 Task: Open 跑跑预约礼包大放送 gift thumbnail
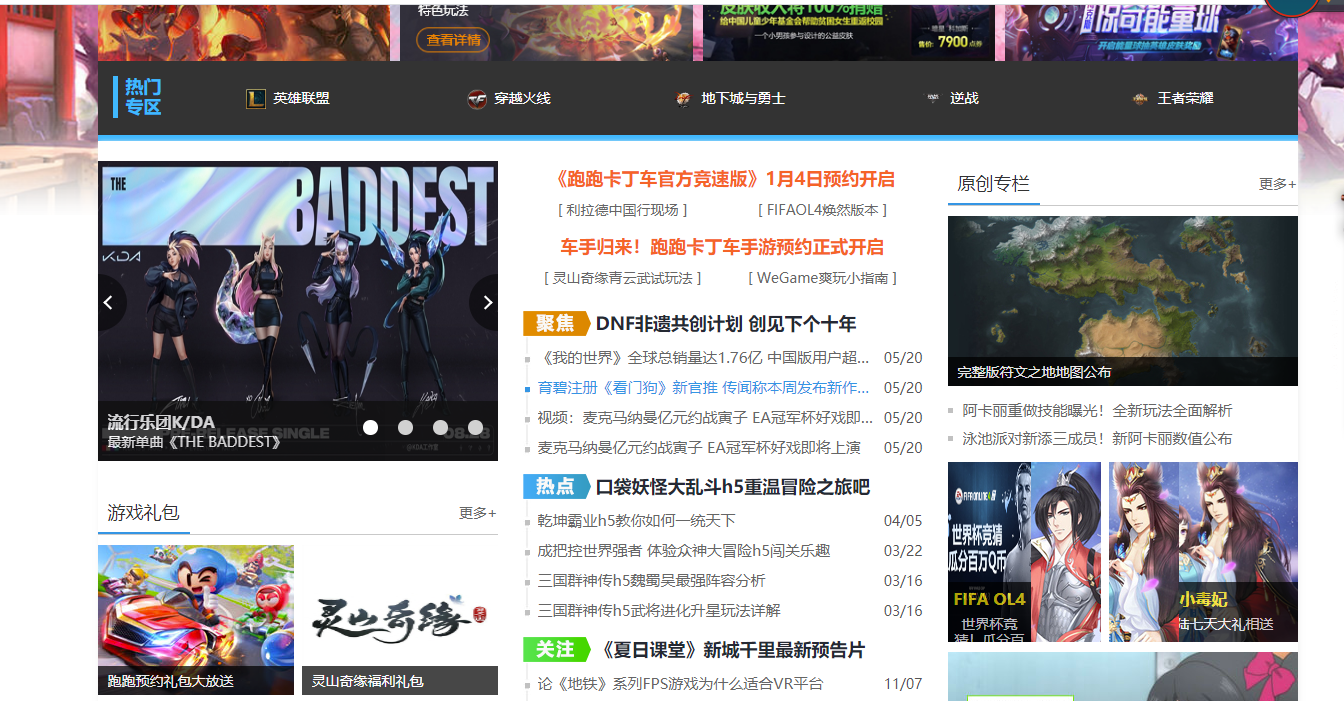196,620
